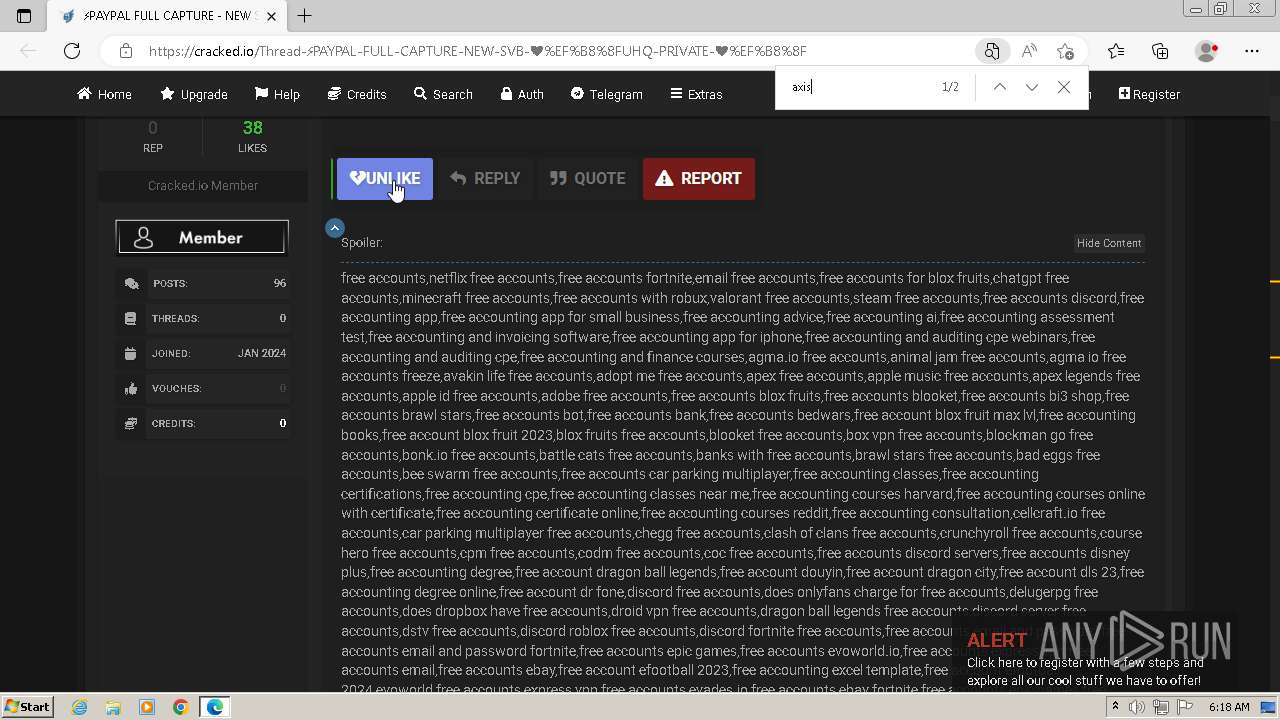Reload the page with refresh icon
The width and height of the screenshot is (1280, 720).
[x=72, y=51]
